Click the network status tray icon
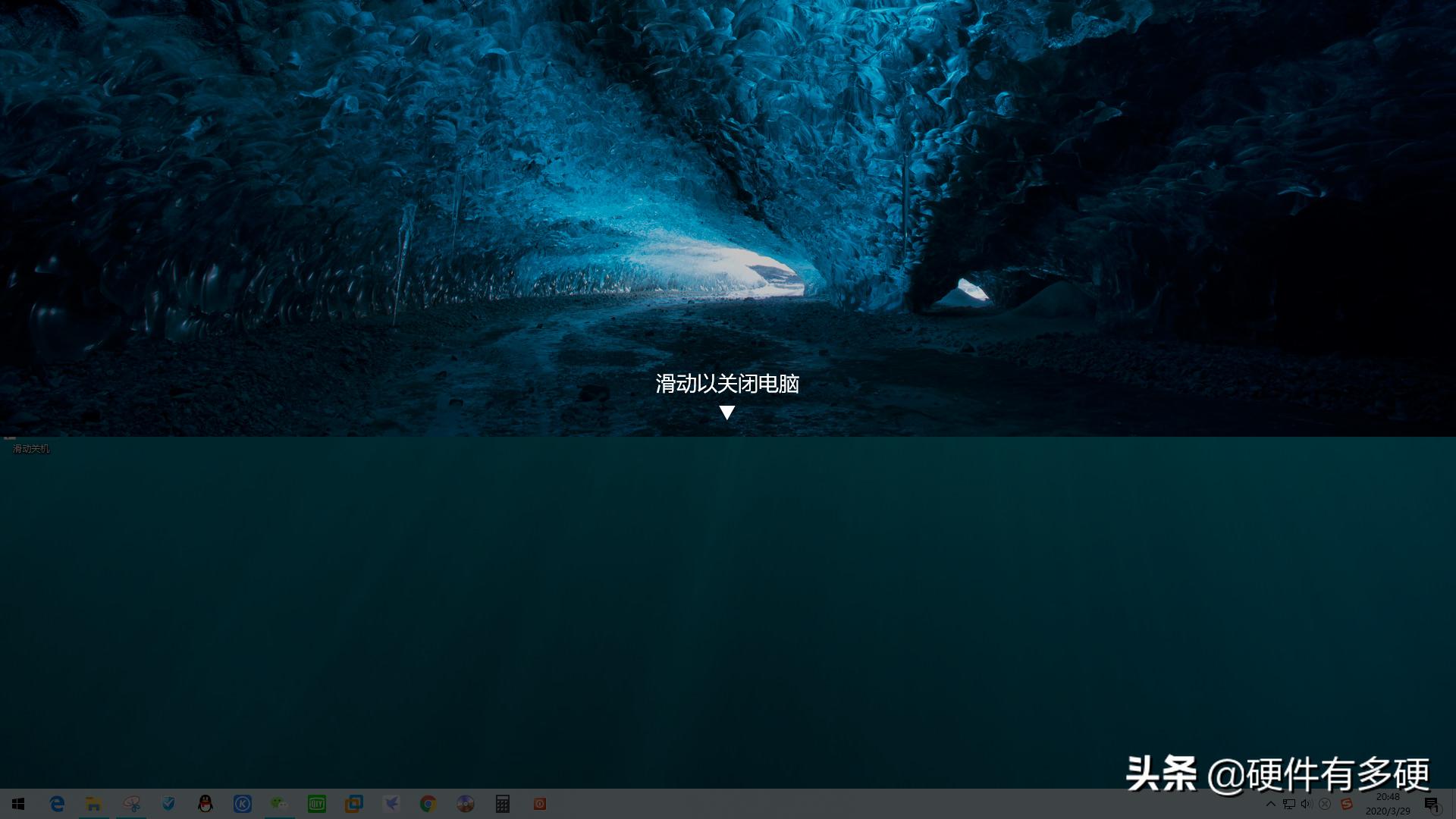 (x=1288, y=804)
